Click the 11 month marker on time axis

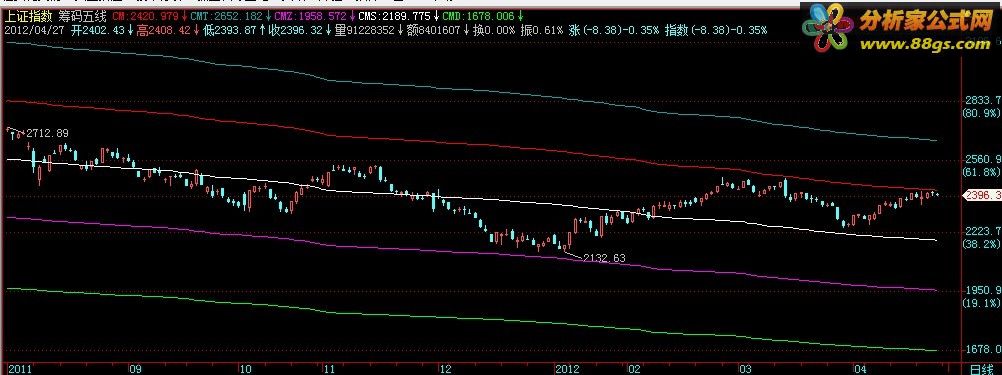pos(329,369)
